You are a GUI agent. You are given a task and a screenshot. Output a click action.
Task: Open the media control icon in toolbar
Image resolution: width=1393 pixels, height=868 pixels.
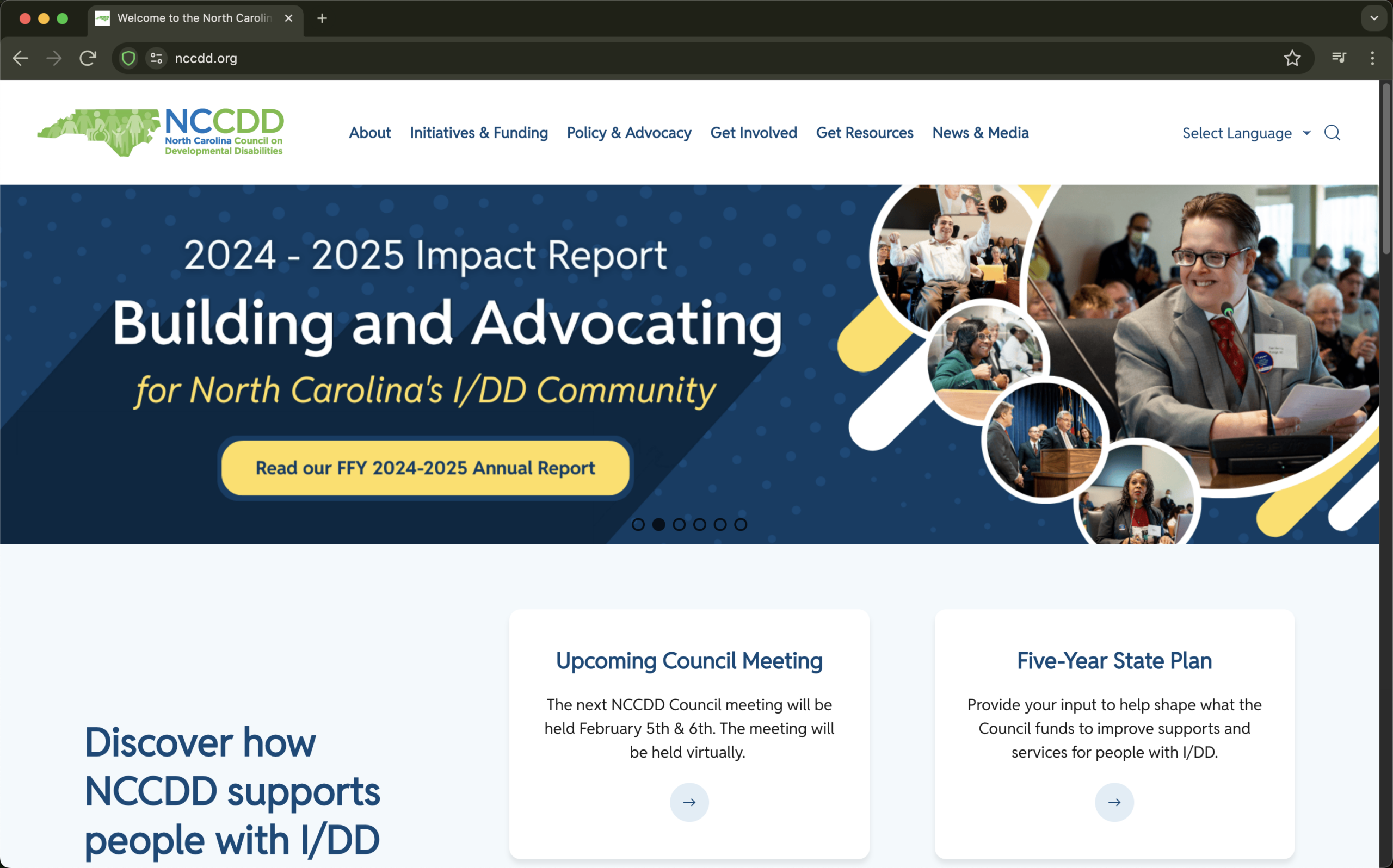point(1339,58)
